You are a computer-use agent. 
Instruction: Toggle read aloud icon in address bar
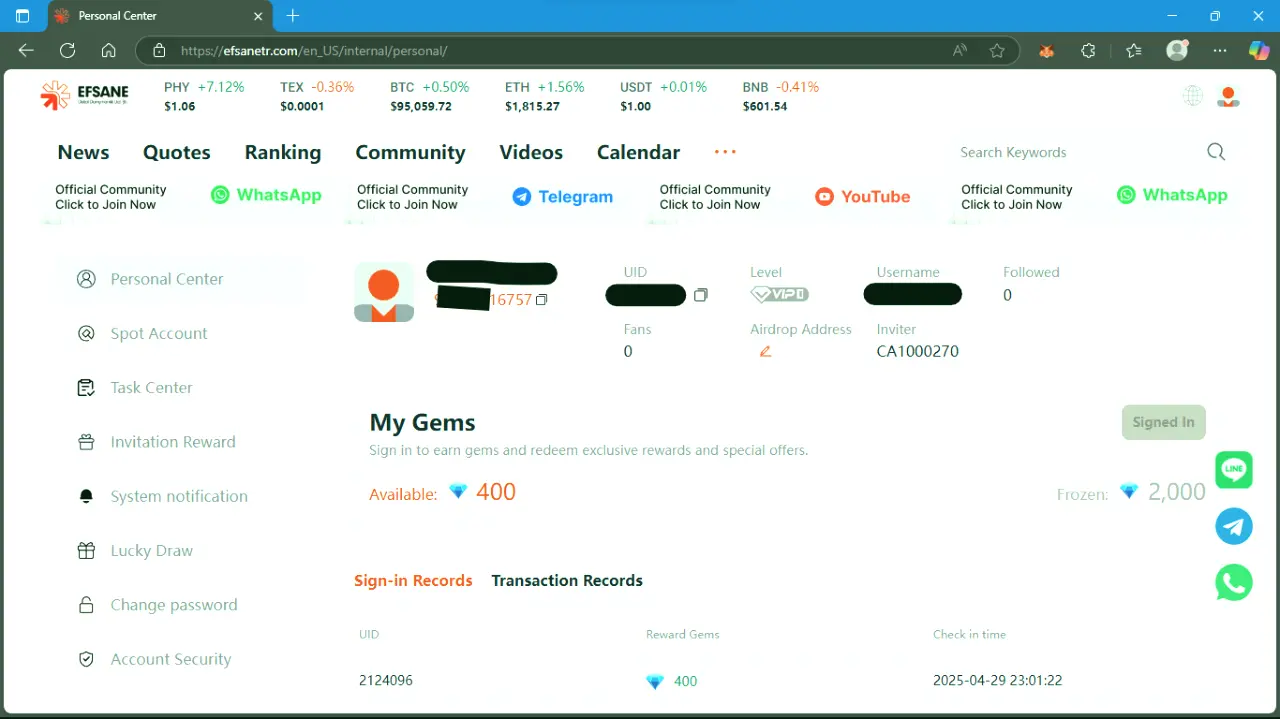(960, 50)
